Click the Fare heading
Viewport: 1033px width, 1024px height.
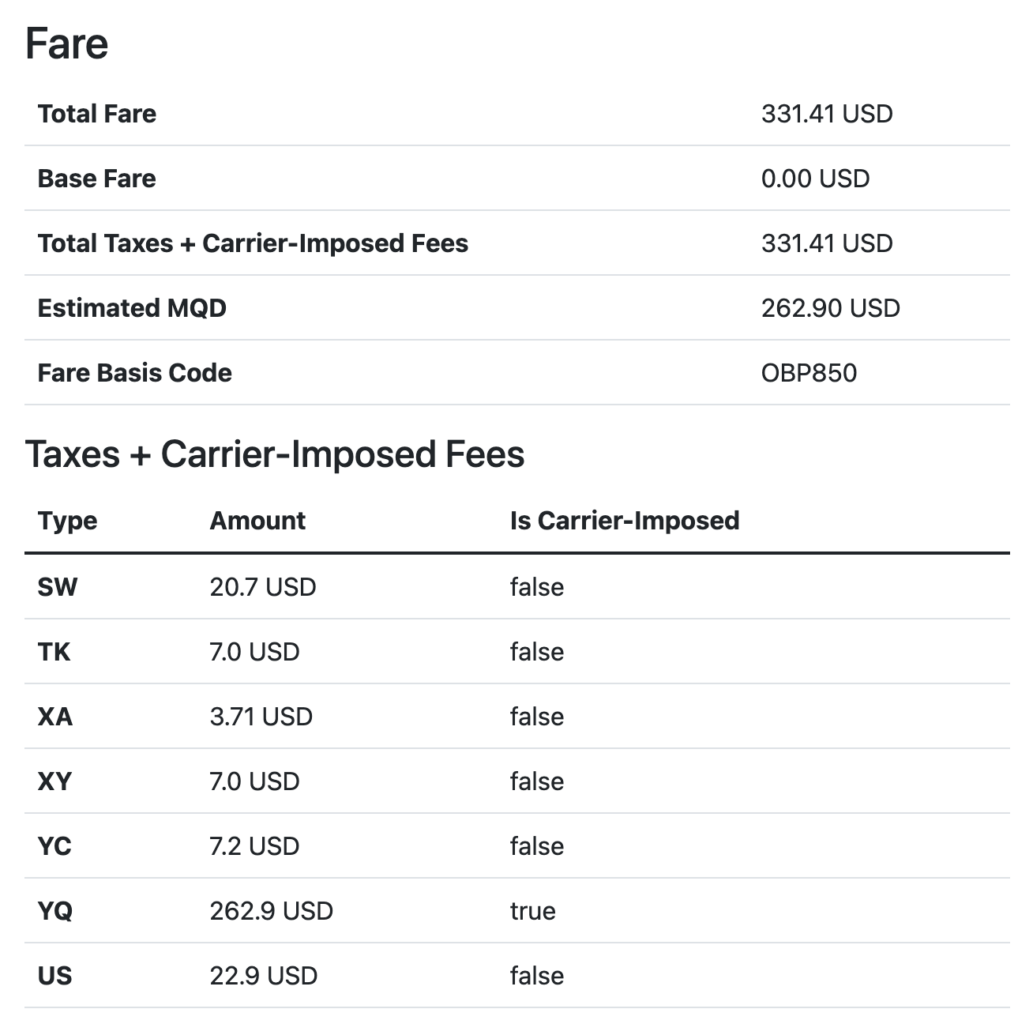tap(67, 44)
